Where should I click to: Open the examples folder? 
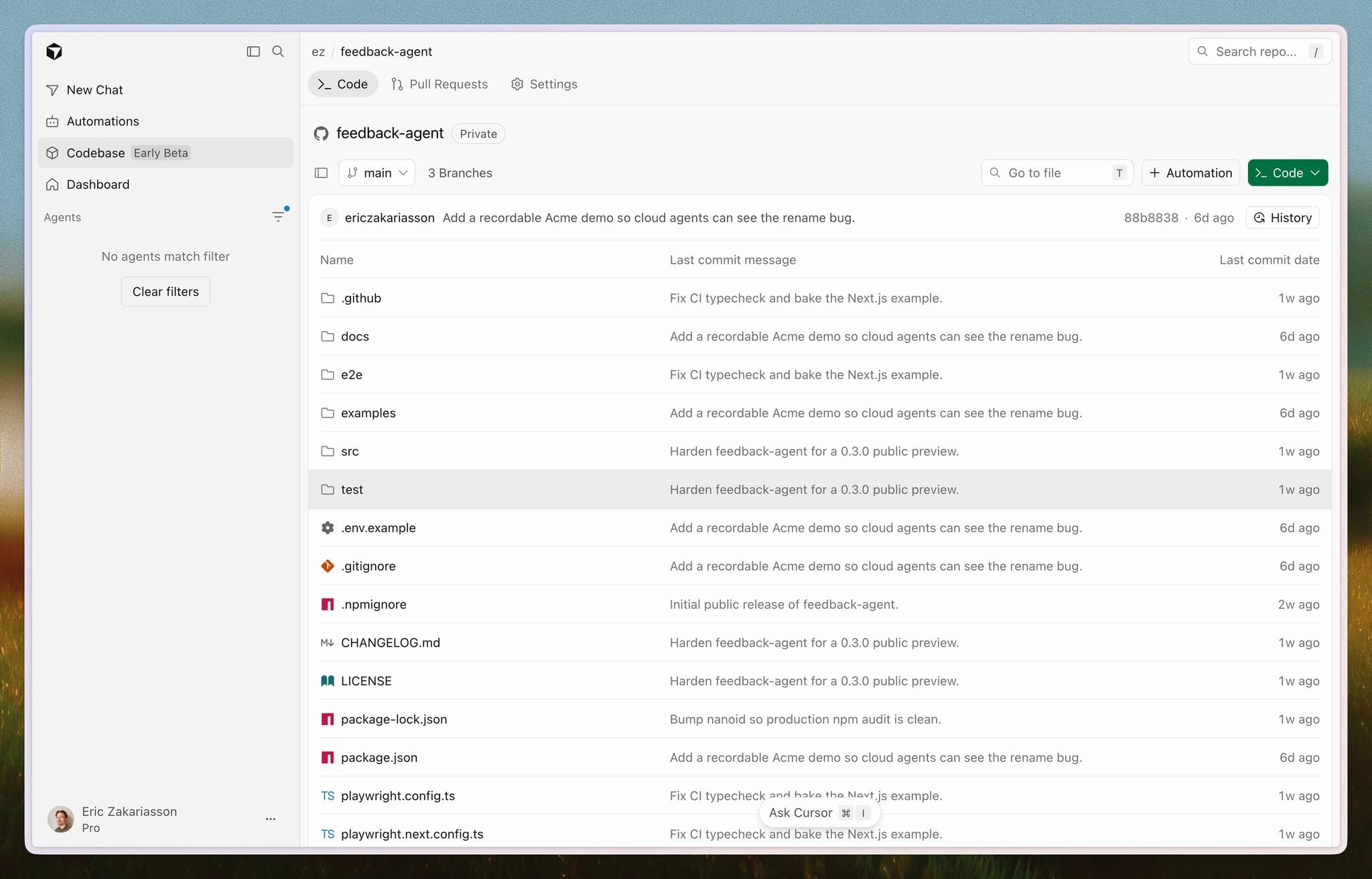click(x=368, y=413)
